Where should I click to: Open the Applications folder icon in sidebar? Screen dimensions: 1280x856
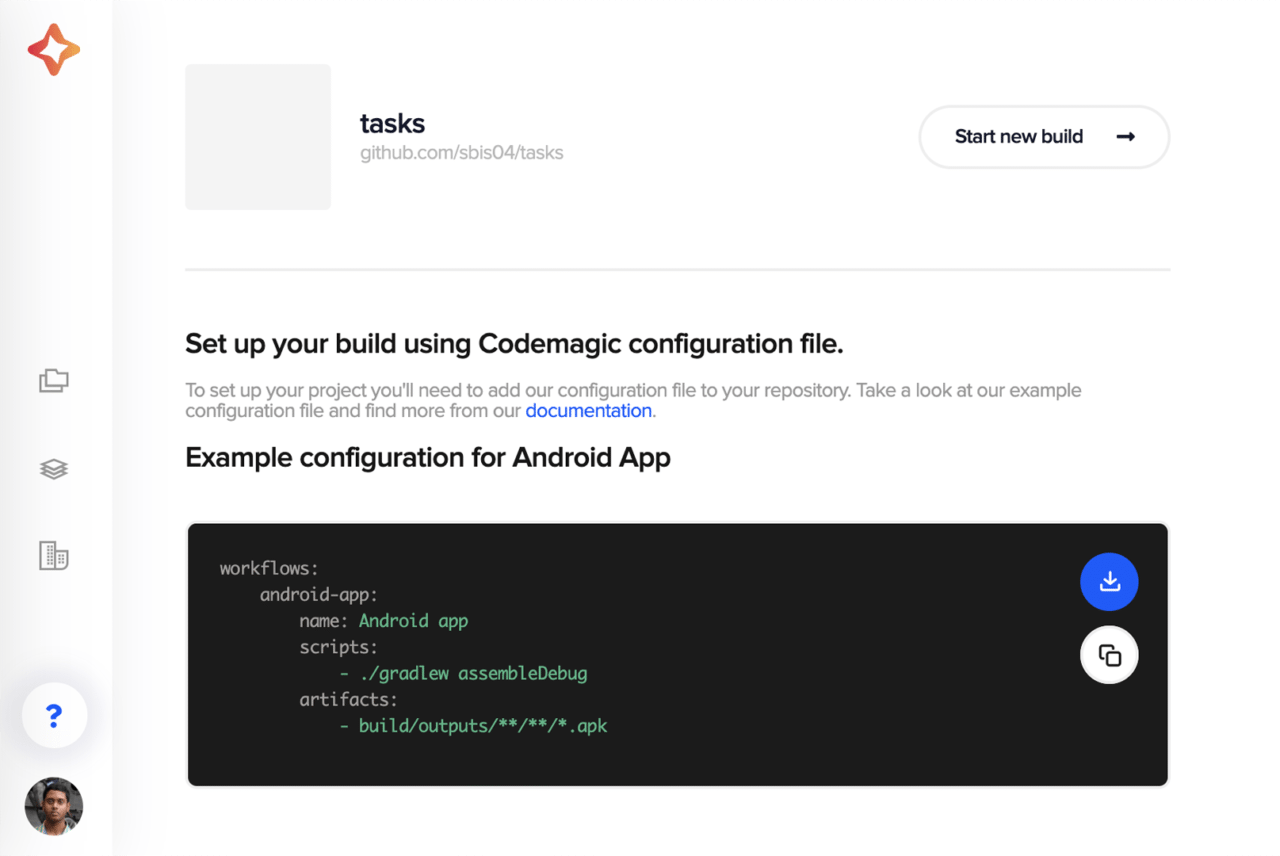click(x=54, y=380)
